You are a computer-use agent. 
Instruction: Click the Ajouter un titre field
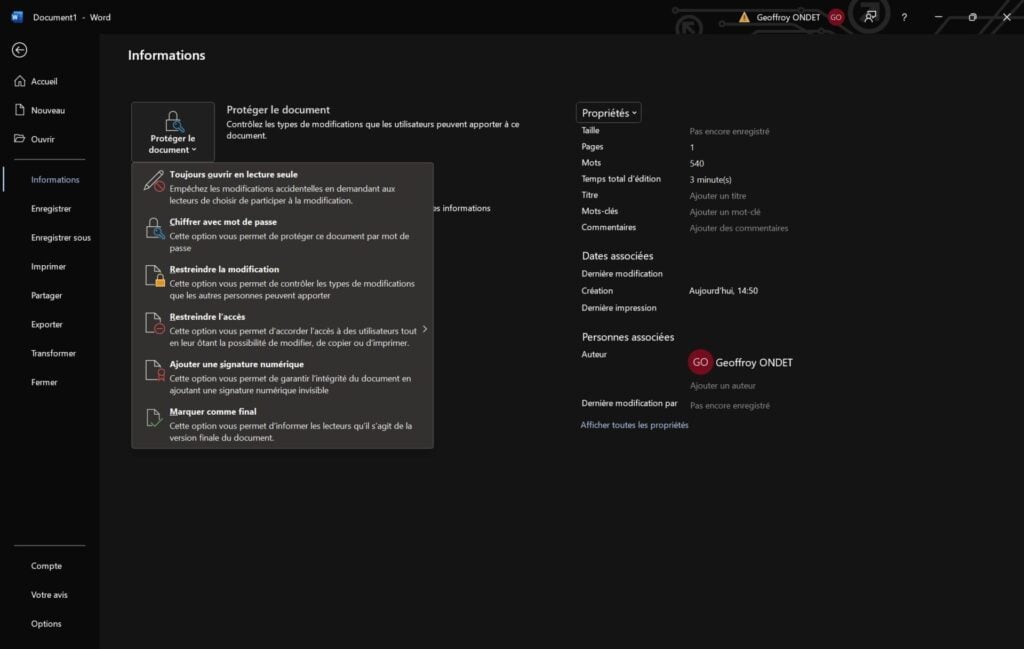pyautogui.click(x=718, y=196)
